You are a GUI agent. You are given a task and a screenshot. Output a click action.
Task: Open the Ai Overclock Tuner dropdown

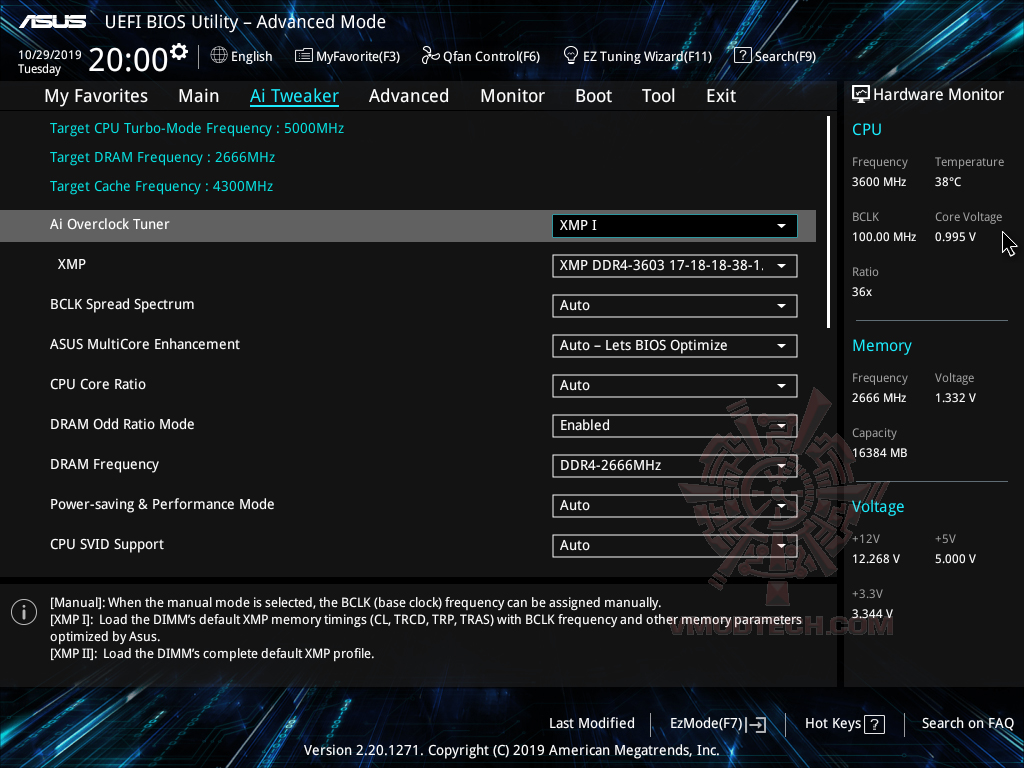coord(674,225)
